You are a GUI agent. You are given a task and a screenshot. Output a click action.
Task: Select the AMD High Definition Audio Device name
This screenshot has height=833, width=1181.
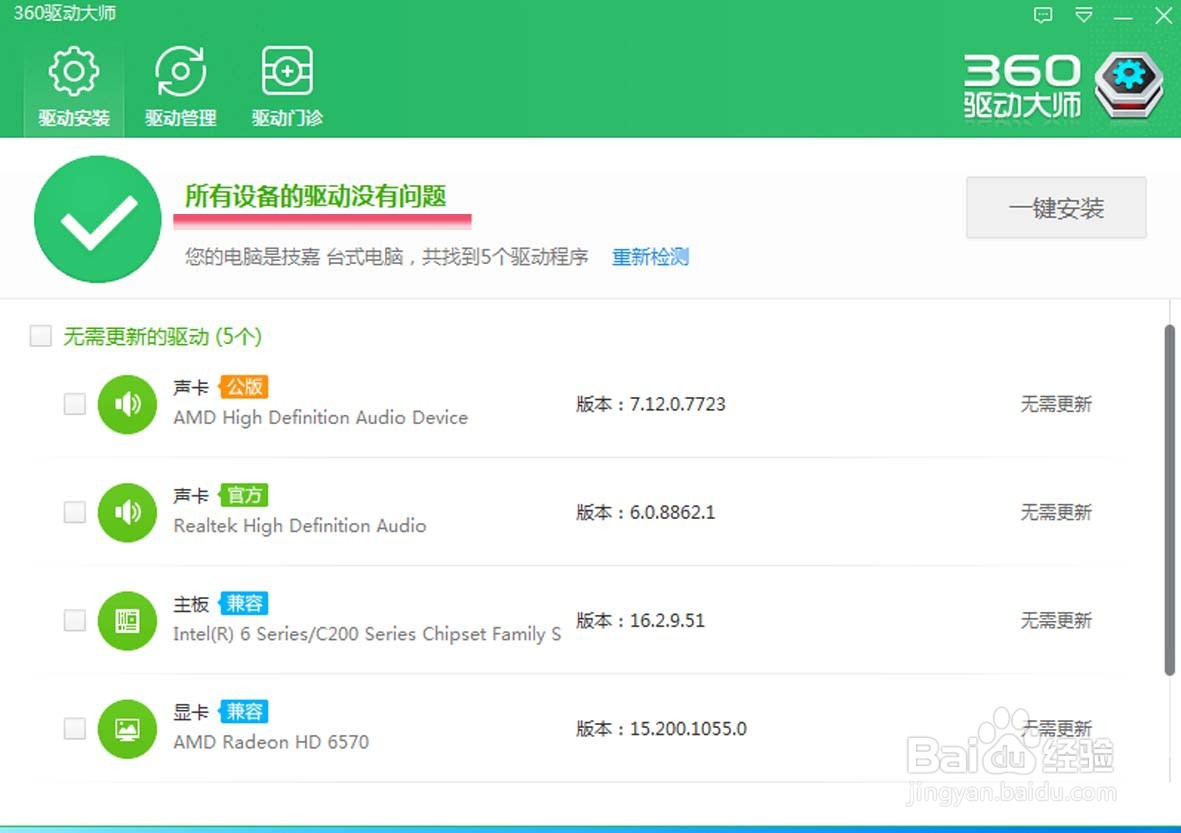(321, 418)
